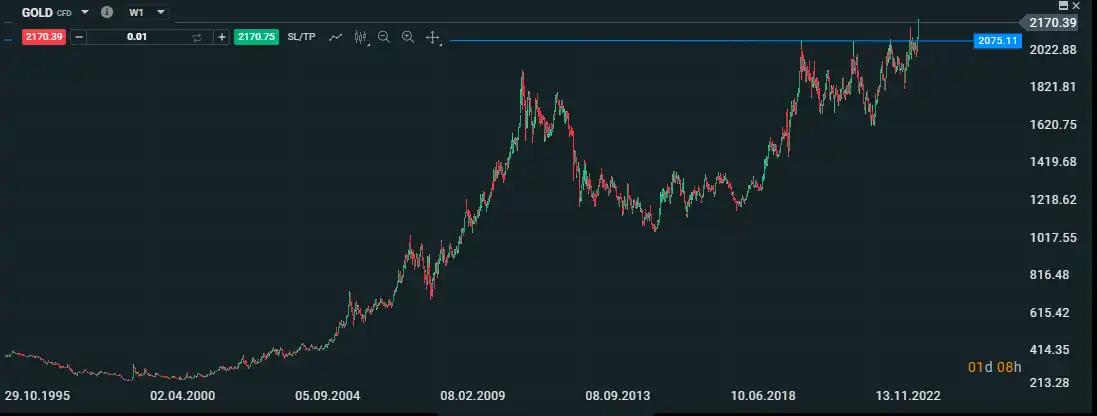Viewport: 1097px width, 416px height.
Task: Select the crosshair cursor tool
Action: [x=433, y=37]
